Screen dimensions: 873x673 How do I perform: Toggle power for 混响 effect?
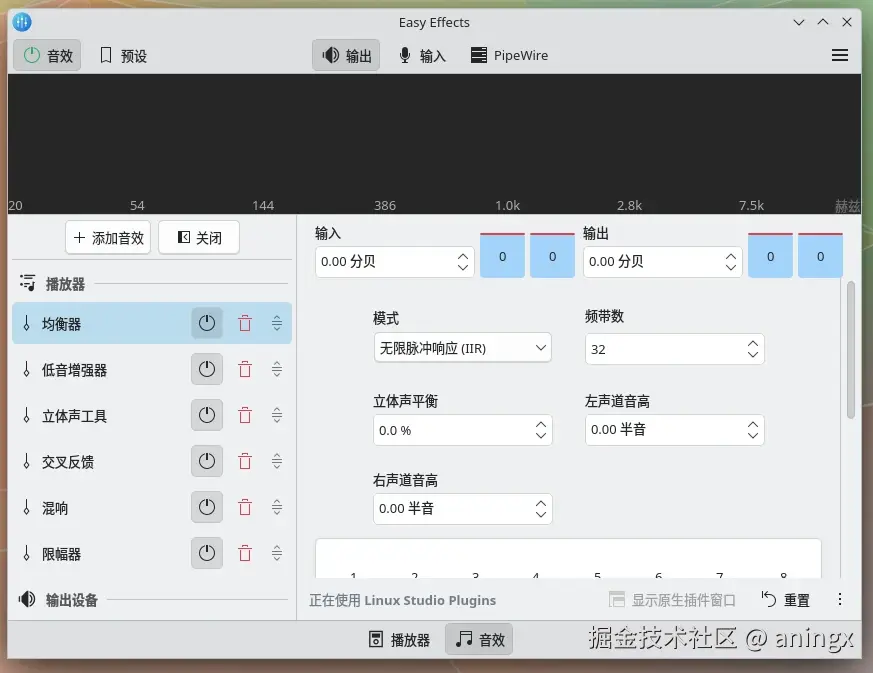point(207,507)
